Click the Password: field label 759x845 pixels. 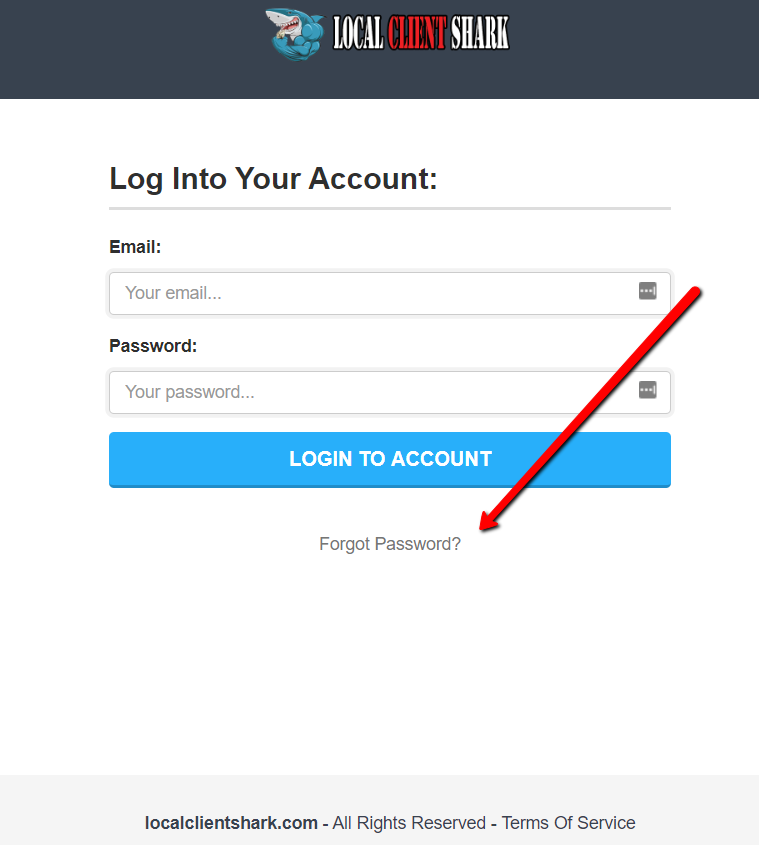(x=153, y=345)
